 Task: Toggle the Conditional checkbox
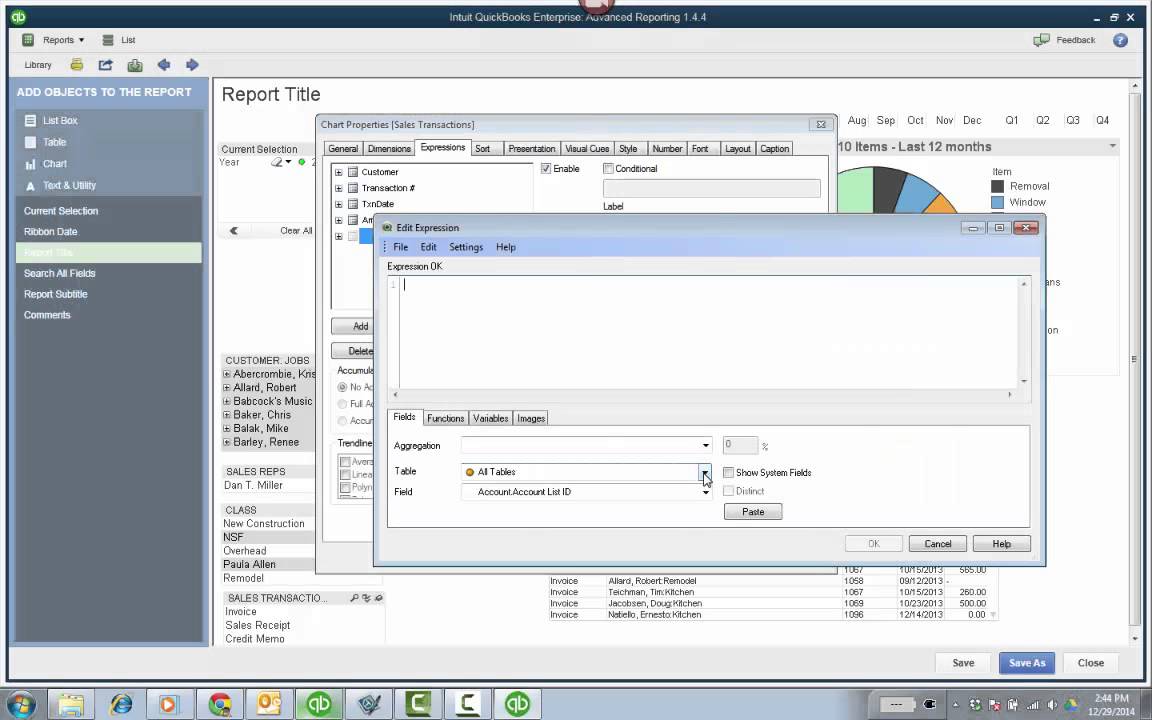[x=608, y=168]
